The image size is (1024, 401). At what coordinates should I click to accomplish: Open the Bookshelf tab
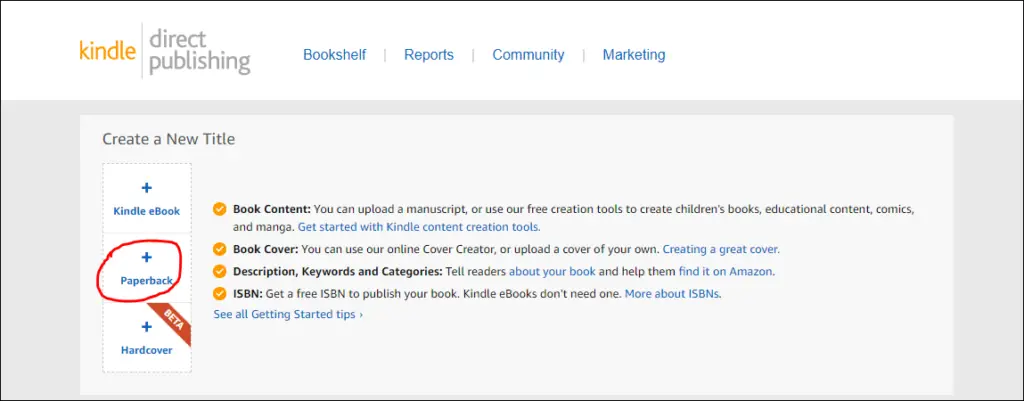[334, 55]
